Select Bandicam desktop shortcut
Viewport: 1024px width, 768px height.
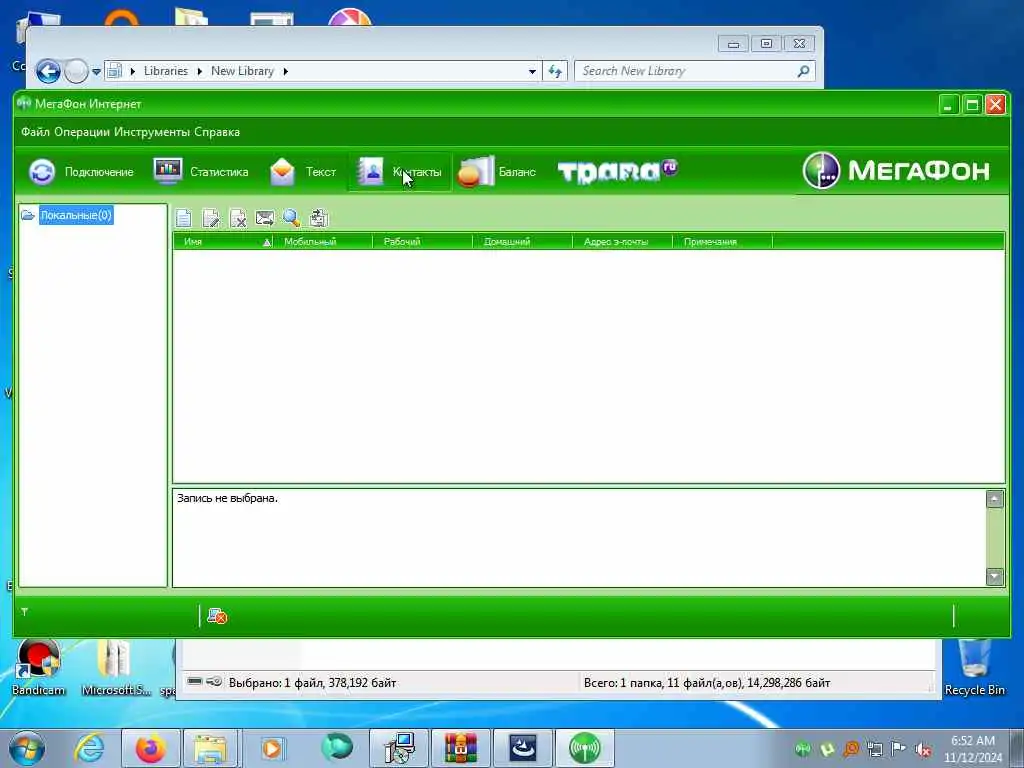pyautogui.click(x=39, y=667)
